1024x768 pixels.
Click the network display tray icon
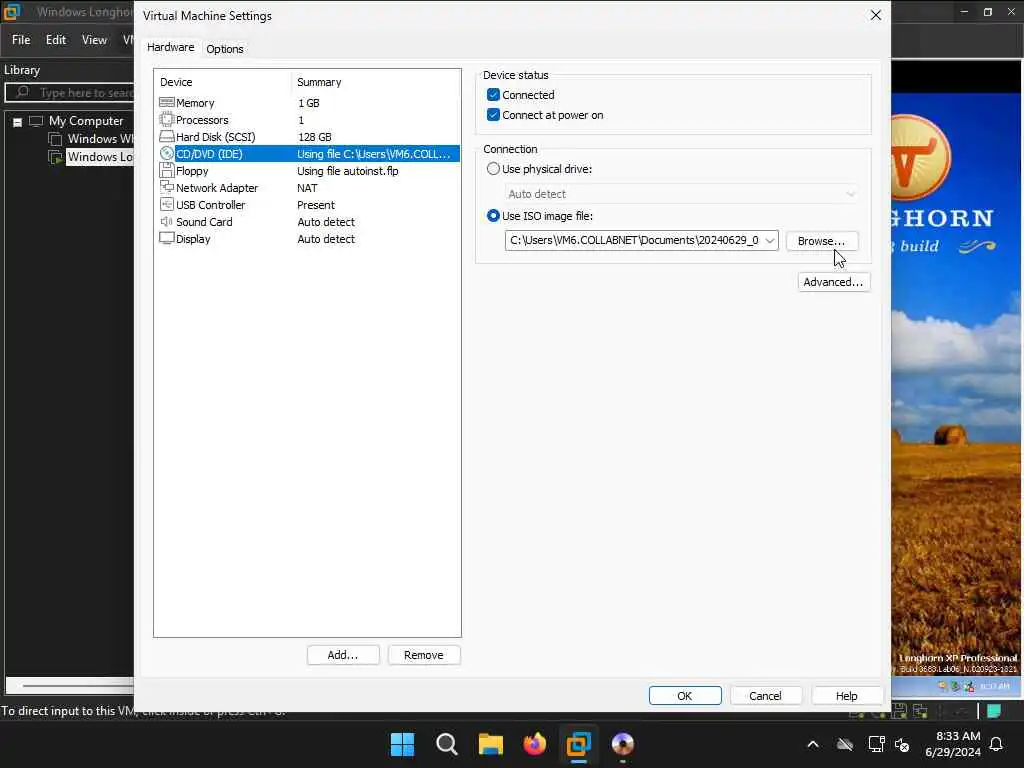876,744
